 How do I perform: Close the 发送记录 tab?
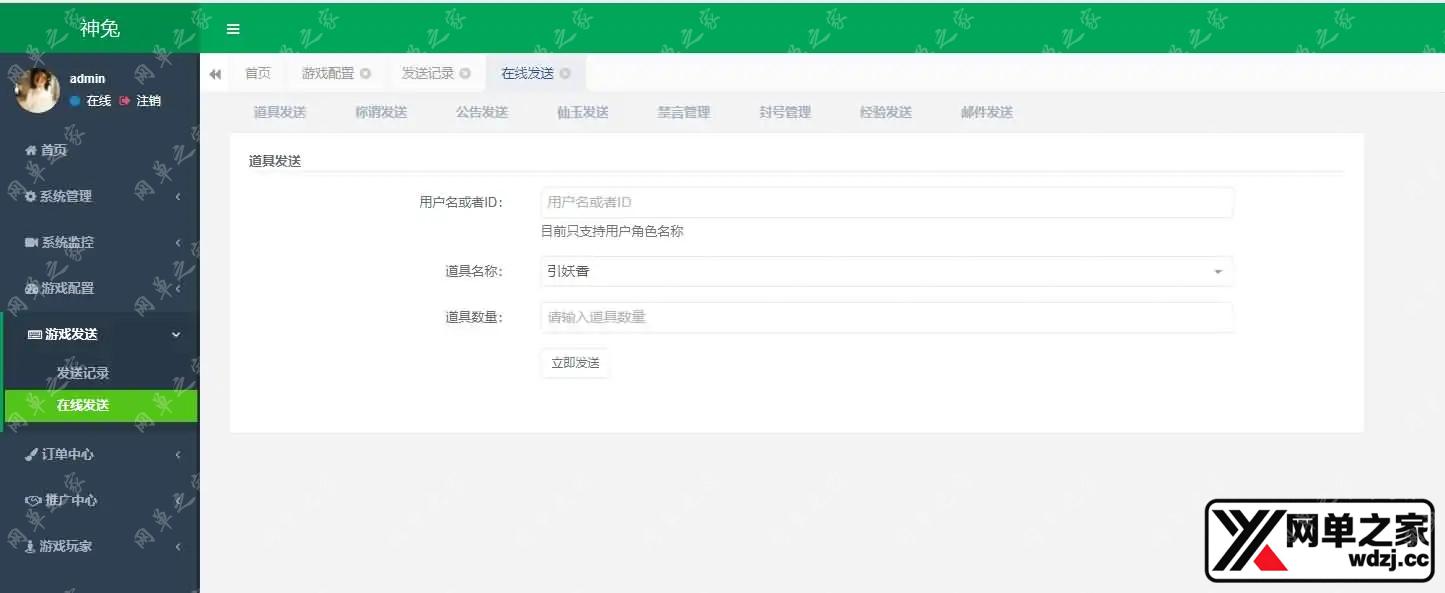(x=465, y=74)
